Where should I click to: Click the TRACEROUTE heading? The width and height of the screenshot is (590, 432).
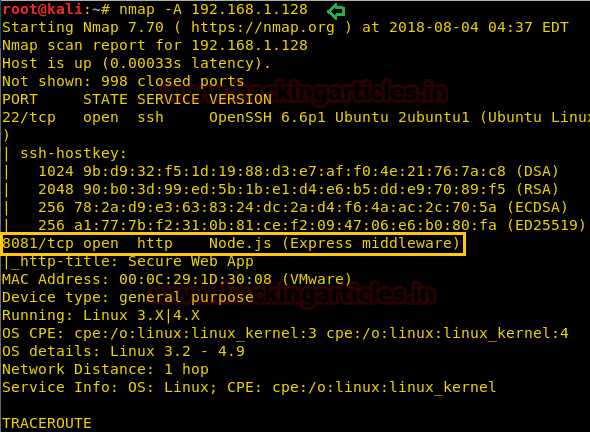point(47,423)
